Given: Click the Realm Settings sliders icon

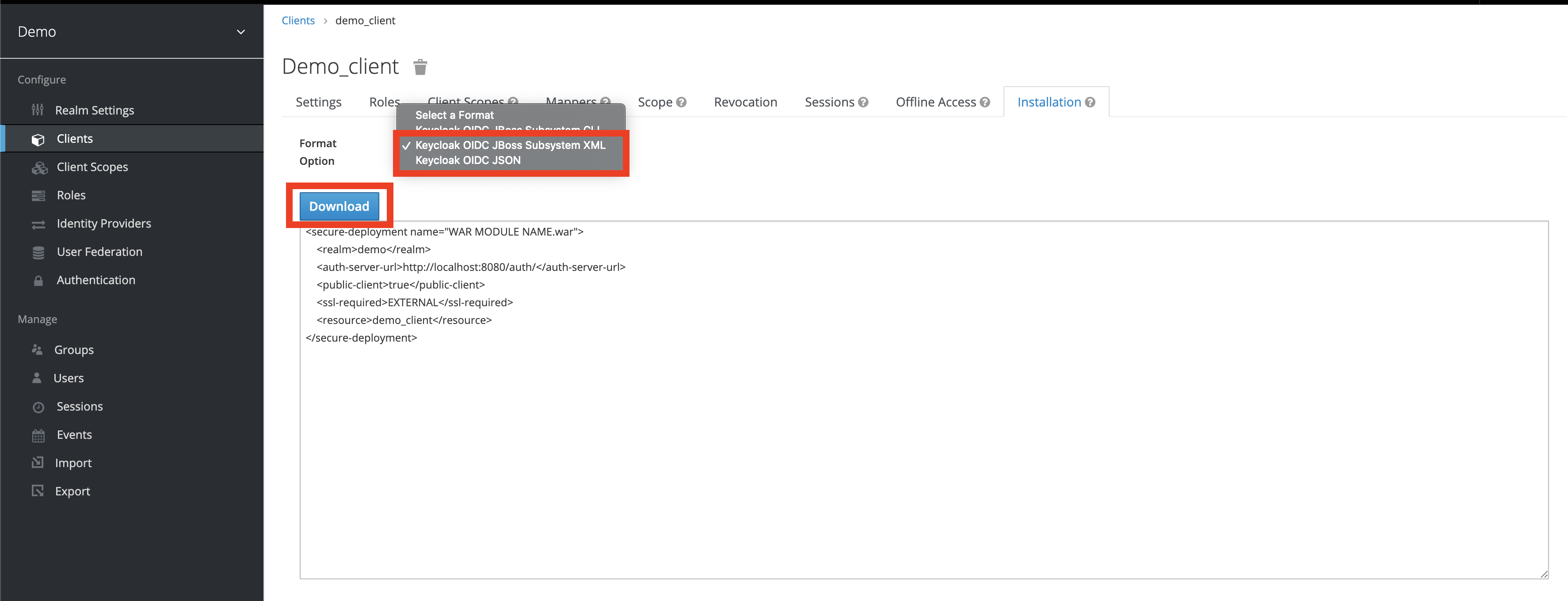Looking at the screenshot, I should tap(38, 110).
